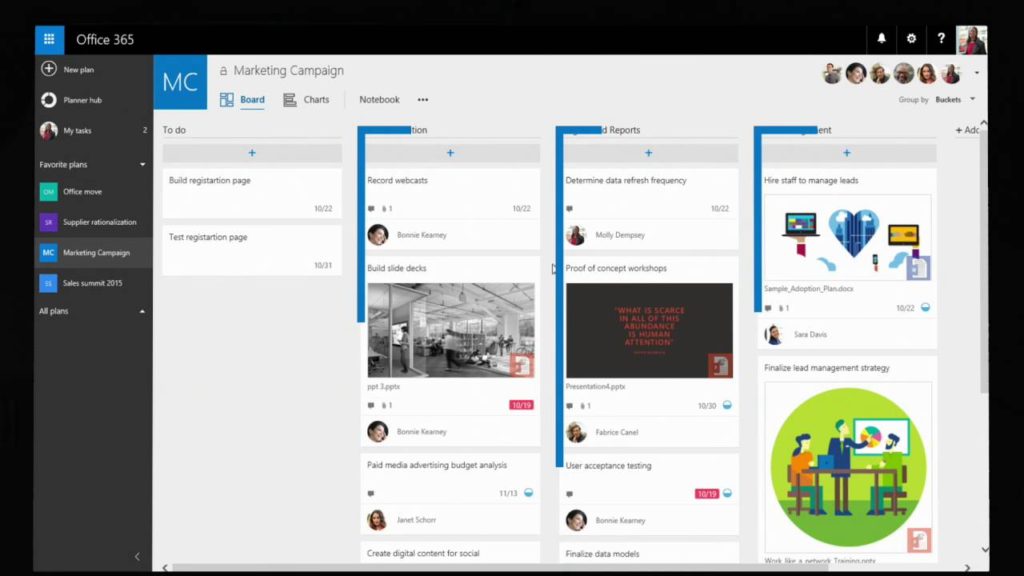
Task: Click the more options ellipsis next to Notebook
Action: [x=423, y=100]
